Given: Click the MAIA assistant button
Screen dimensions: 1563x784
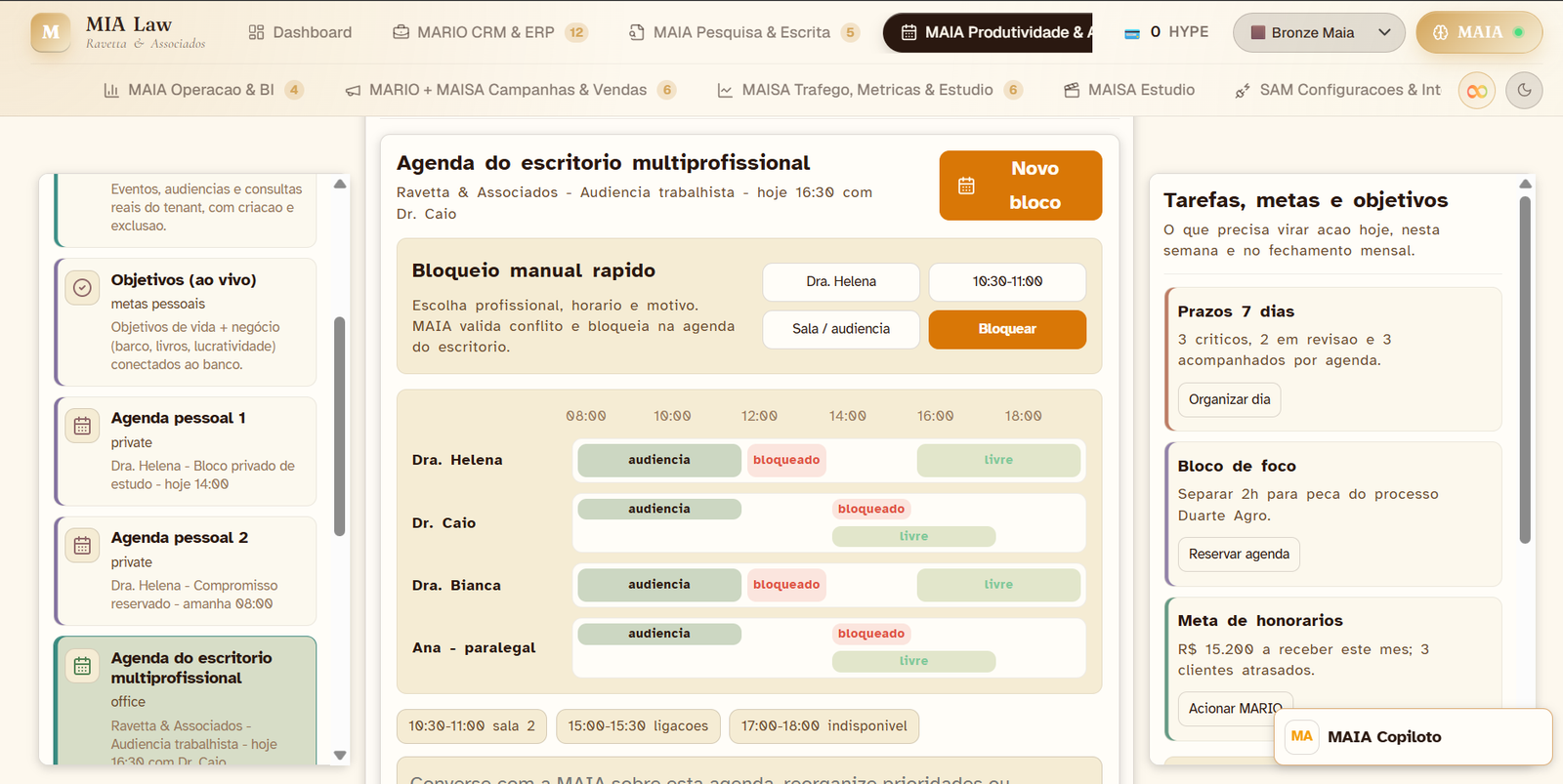Looking at the screenshot, I should pyautogui.click(x=1479, y=32).
